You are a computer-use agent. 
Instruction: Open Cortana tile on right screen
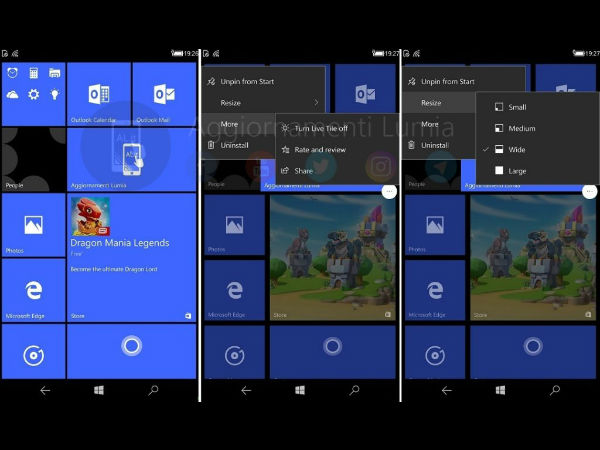pyautogui.click(x=533, y=352)
